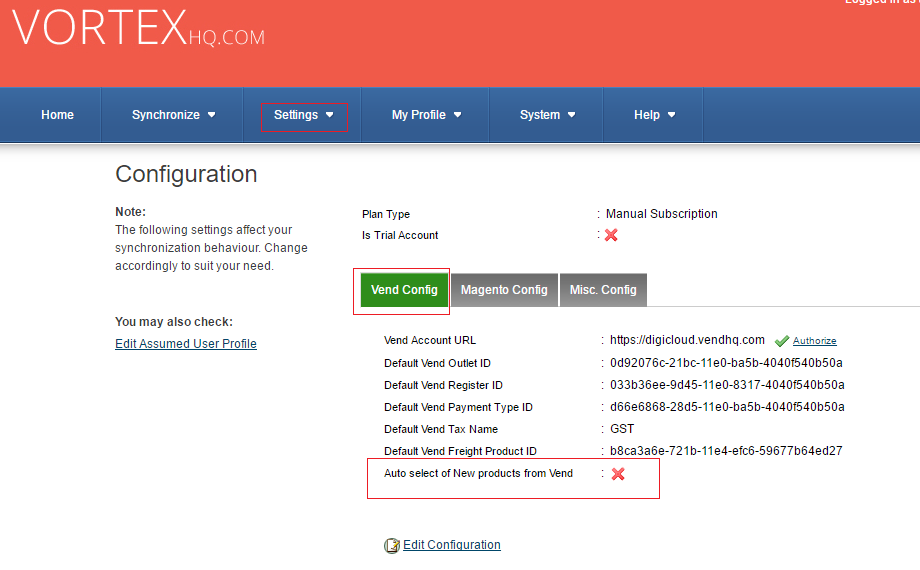Viewport: 920px width, 570px height.
Task: Select the GST tax name value
Action: [x=622, y=429]
